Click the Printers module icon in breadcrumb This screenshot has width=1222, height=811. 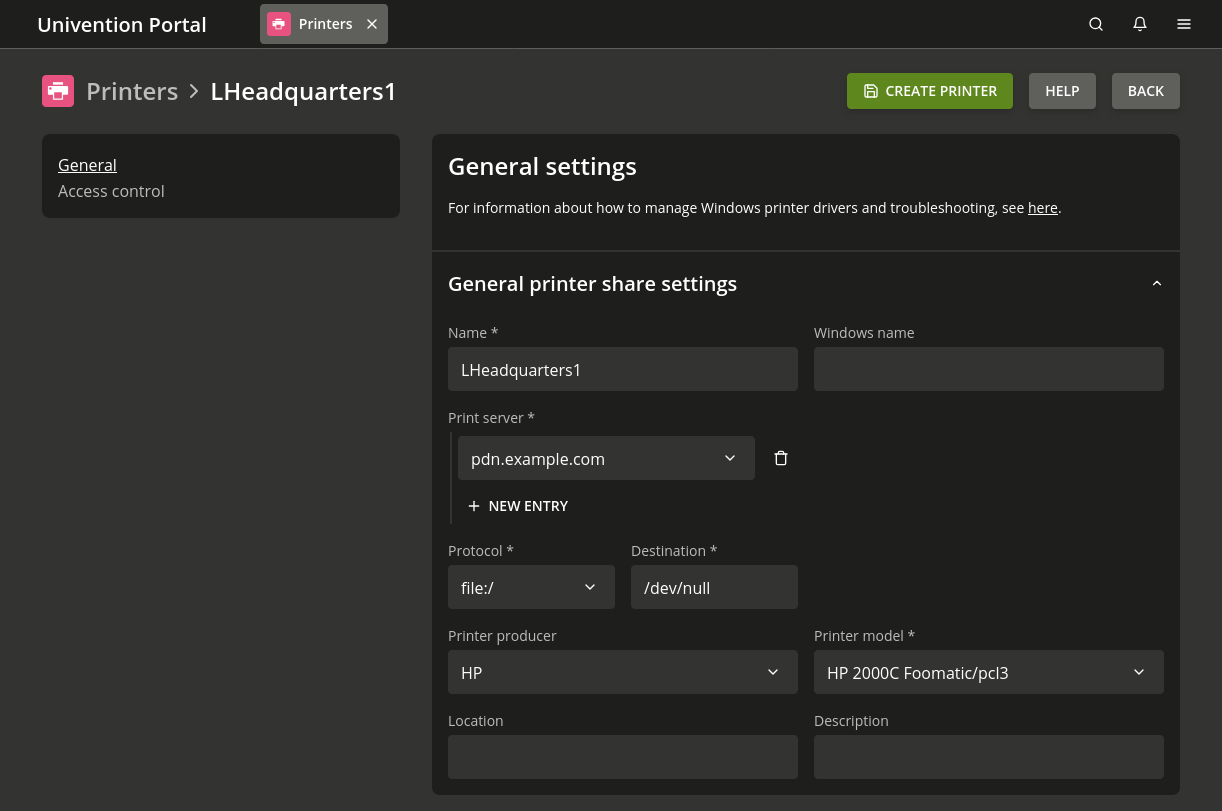[58, 91]
